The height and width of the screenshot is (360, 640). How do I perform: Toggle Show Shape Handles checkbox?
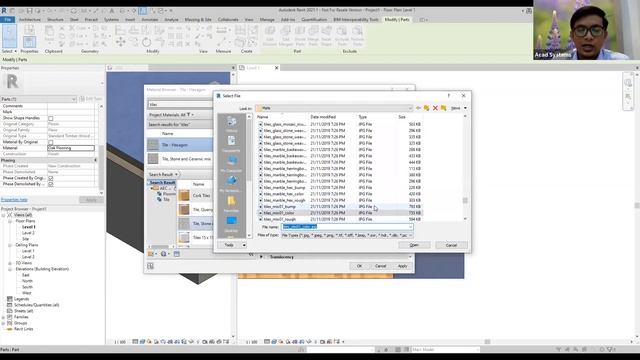51,118
